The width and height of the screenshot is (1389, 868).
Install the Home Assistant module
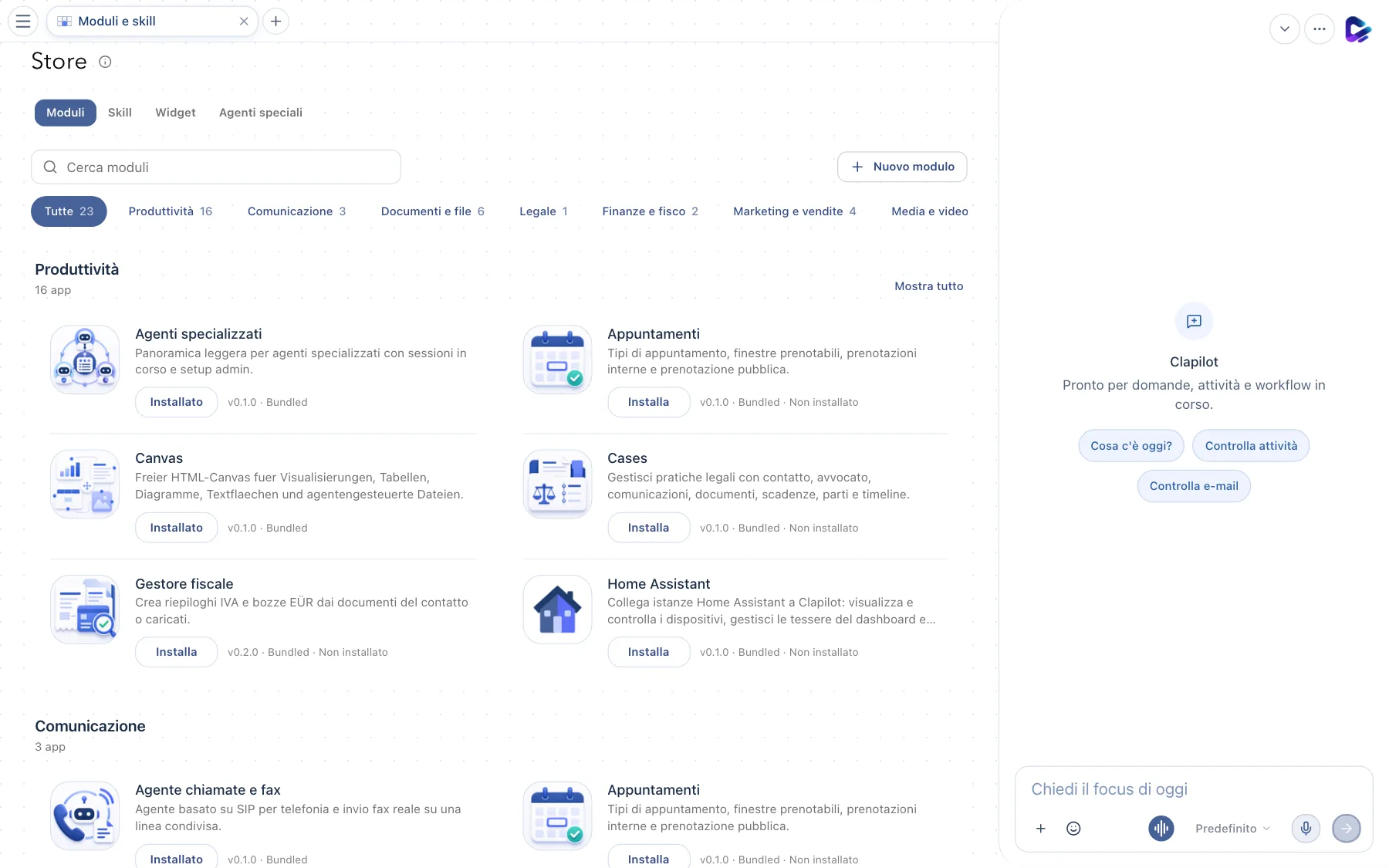648,652
